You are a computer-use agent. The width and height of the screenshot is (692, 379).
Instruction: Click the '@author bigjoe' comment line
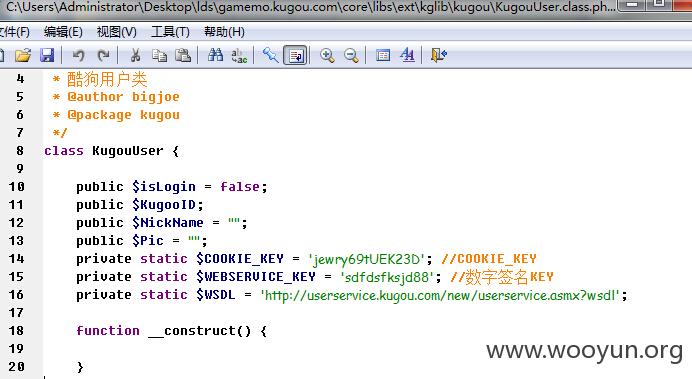(116, 97)
